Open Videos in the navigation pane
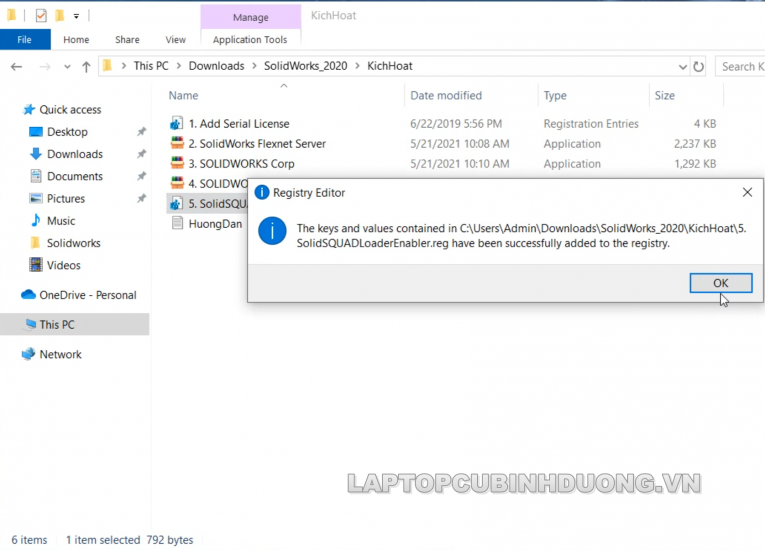Screen dimensions: 765x550 tap(64, 265)
